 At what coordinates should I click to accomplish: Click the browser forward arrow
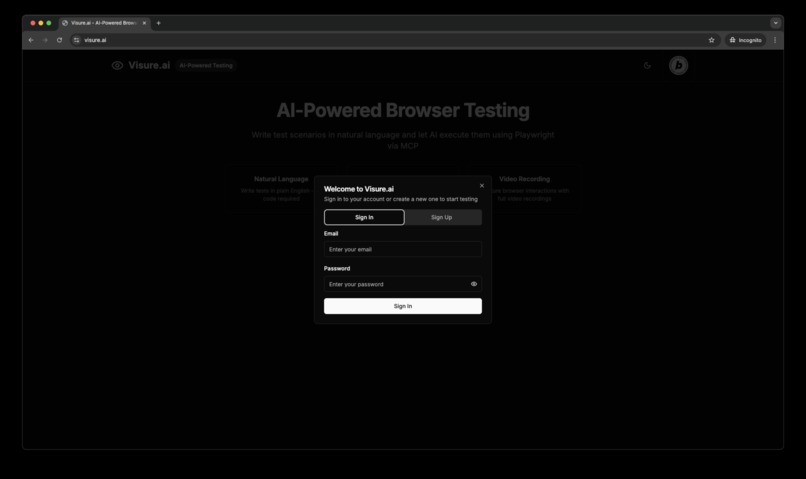[x=45, y=40]
